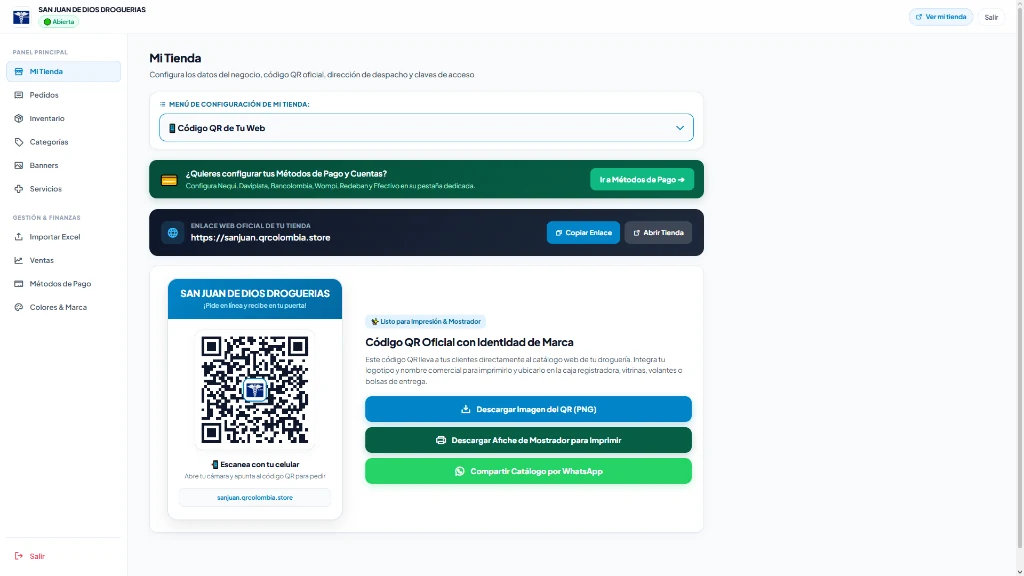Viewport: 1024px width, 576px height.
Task: Click the Categorías tag icon
Action: (x=18, y=142)
